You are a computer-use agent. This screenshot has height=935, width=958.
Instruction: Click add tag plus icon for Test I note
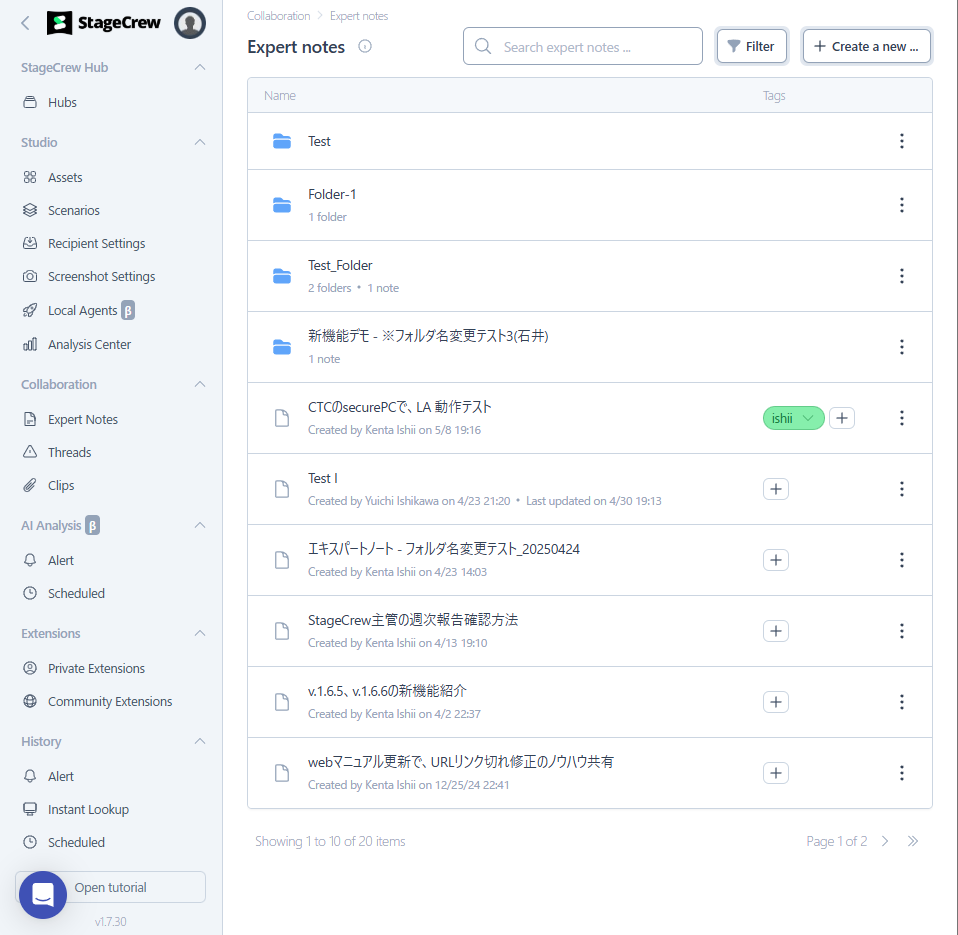point(776,489)
